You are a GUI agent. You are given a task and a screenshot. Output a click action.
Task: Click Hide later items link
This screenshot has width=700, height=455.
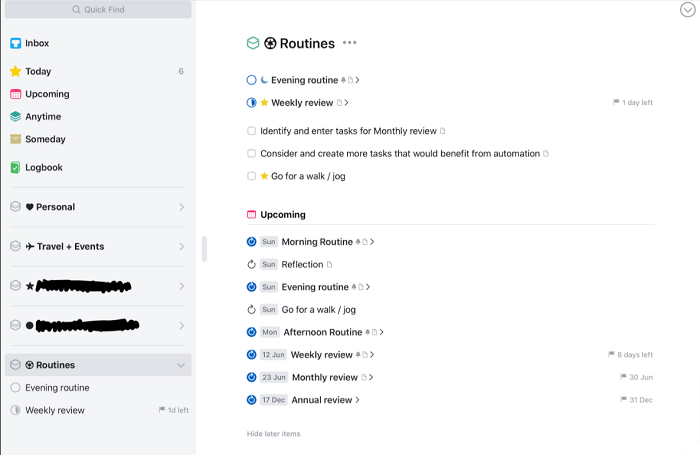273,434
